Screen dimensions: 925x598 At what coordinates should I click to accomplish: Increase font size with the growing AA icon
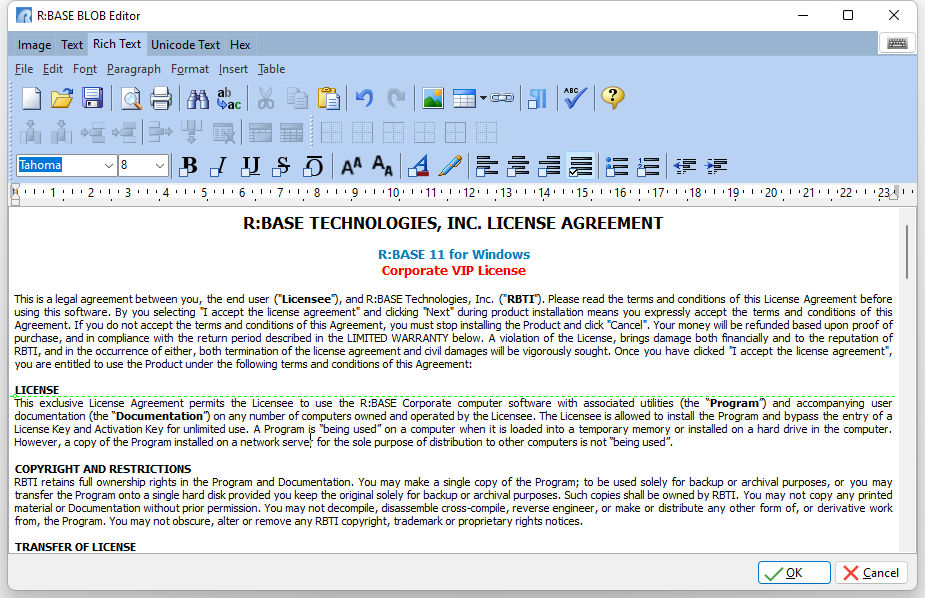pyautogui.click(x=352, y=166)
